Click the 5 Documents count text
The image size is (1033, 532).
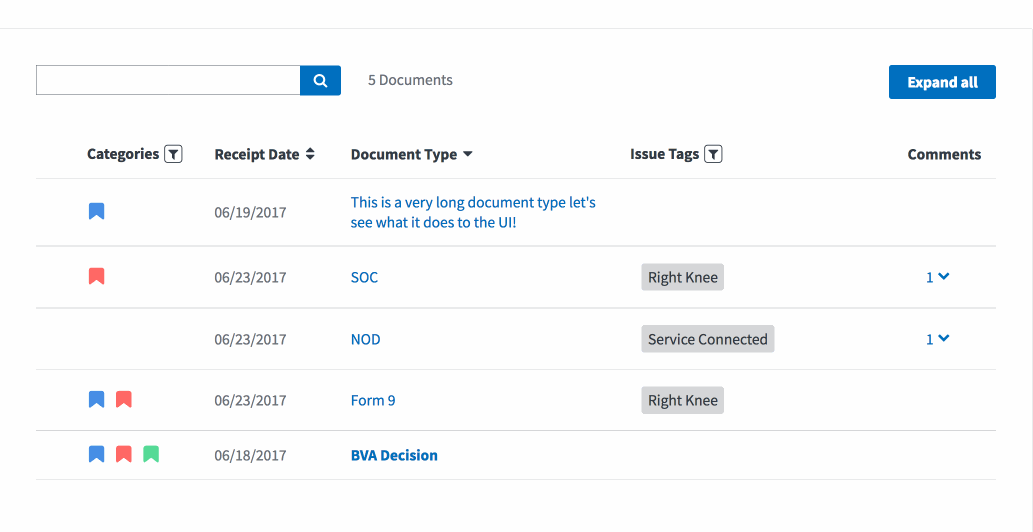coord(410,80)
